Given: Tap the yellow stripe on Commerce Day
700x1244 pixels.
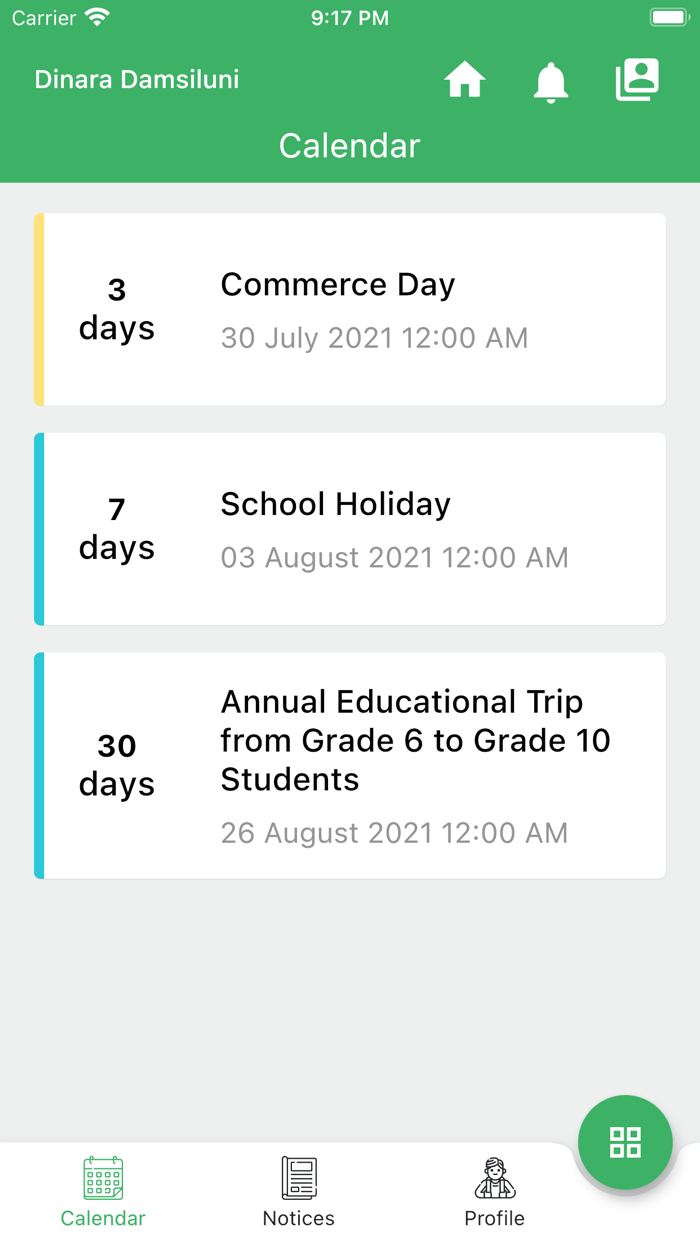Looking at the screenshot, I should click(x=39, y=309).
